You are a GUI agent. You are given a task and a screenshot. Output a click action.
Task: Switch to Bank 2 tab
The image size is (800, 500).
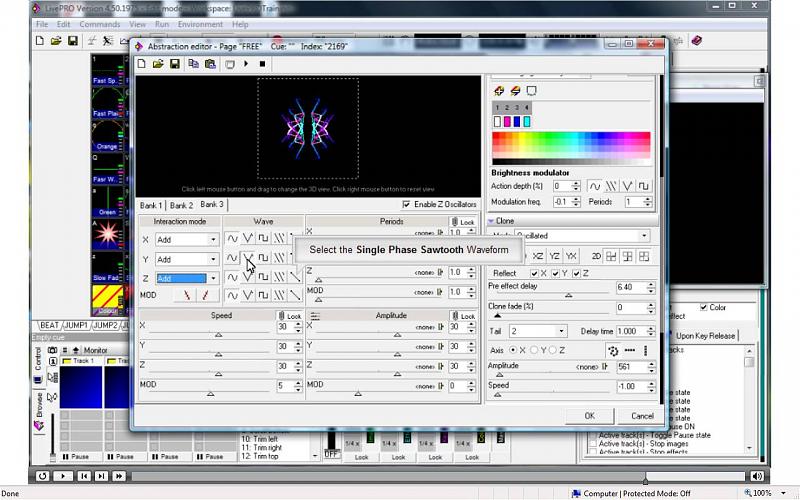pyautogui.click(x=181, y=206)
